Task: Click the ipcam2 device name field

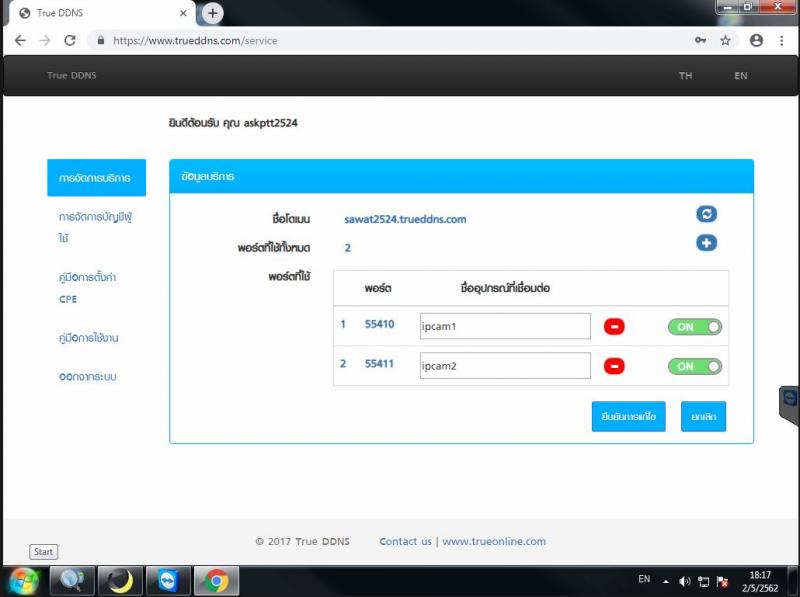Action: click(505, 365)
